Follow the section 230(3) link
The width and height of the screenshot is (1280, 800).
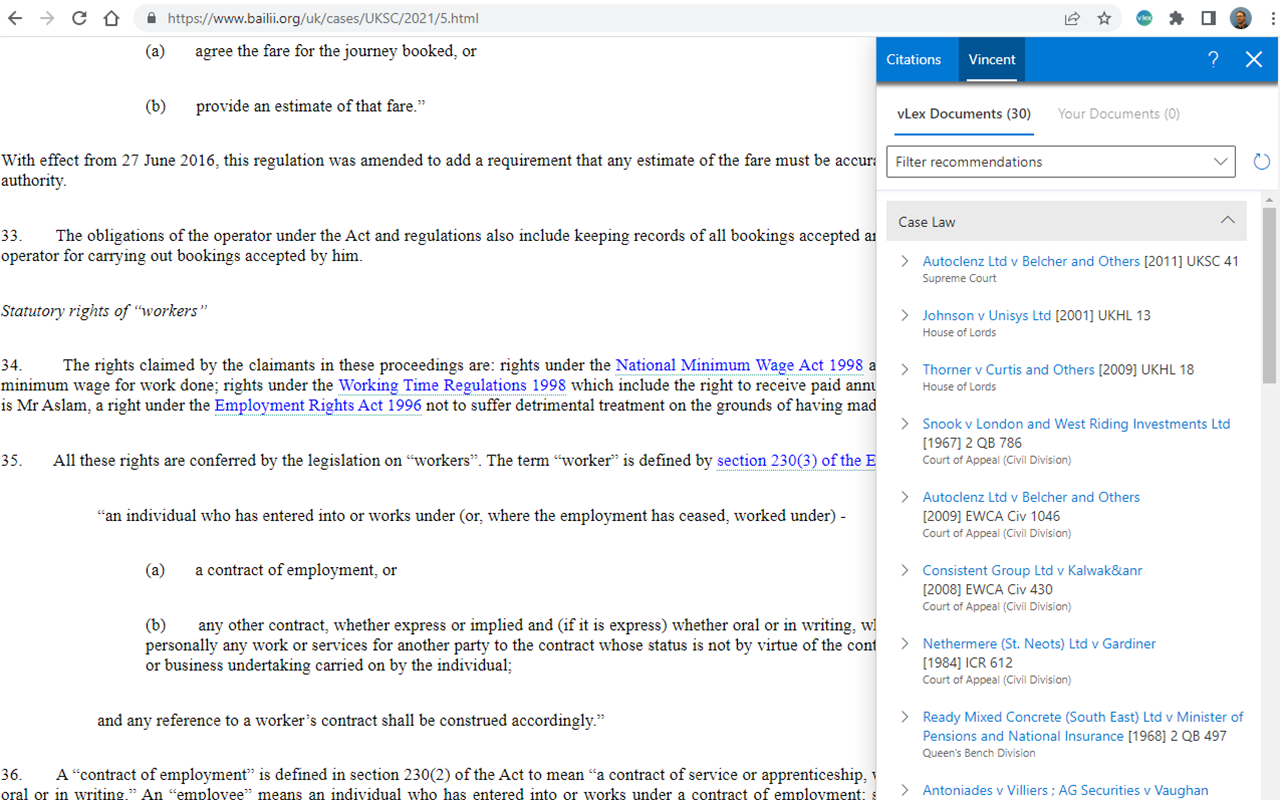click(796, 461)
